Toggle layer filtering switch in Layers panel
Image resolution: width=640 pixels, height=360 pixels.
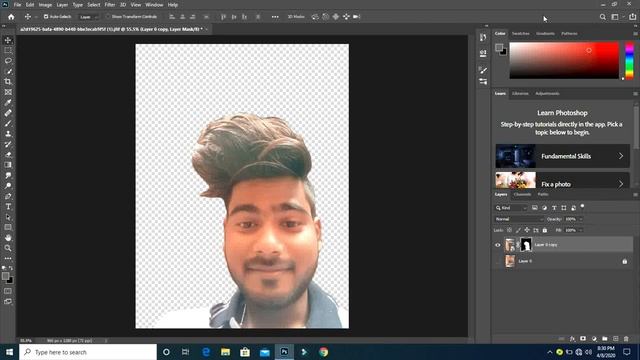[x=582, y=207]
